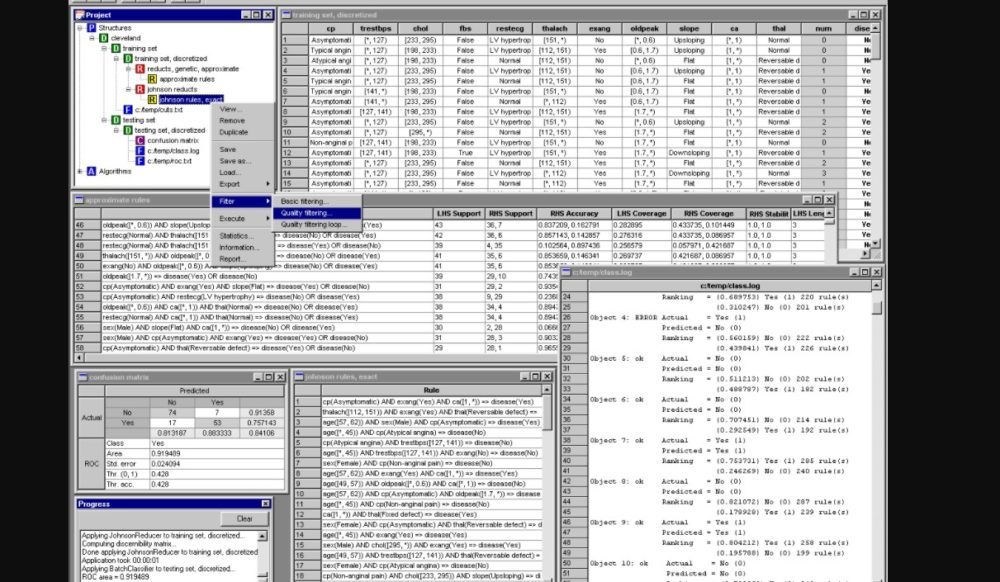The image size is (1000, 582).
Task: Choose Quality filtering from Filter submenu
Action: (306, 213)
